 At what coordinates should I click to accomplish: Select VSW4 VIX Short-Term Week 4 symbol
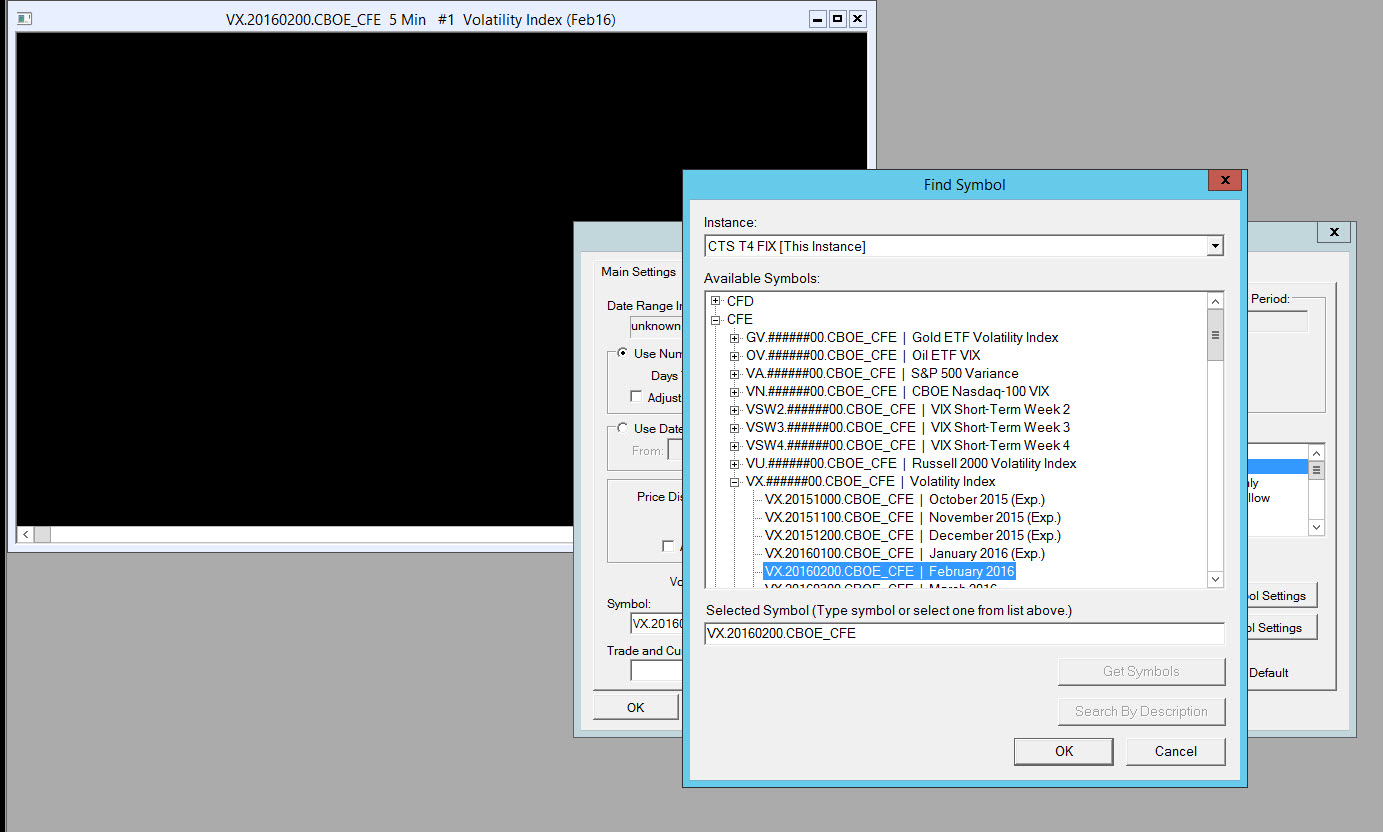[x=908, y=445]
